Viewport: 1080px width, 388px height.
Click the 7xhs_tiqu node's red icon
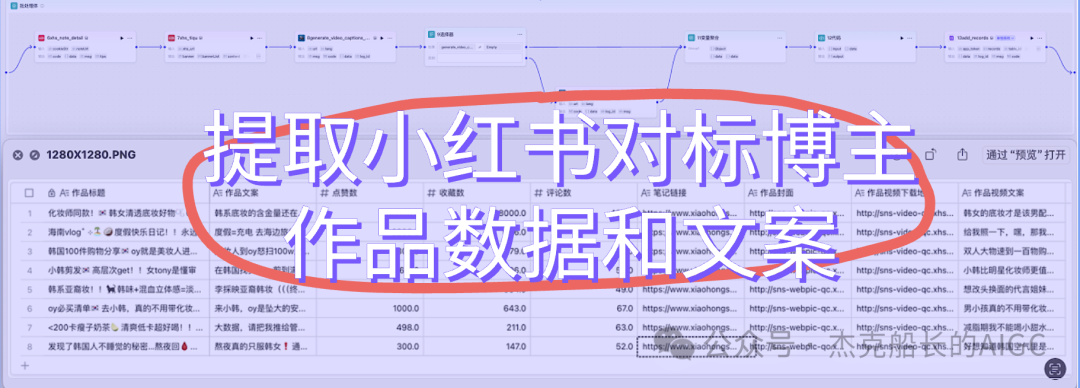[x=171, y=38]
